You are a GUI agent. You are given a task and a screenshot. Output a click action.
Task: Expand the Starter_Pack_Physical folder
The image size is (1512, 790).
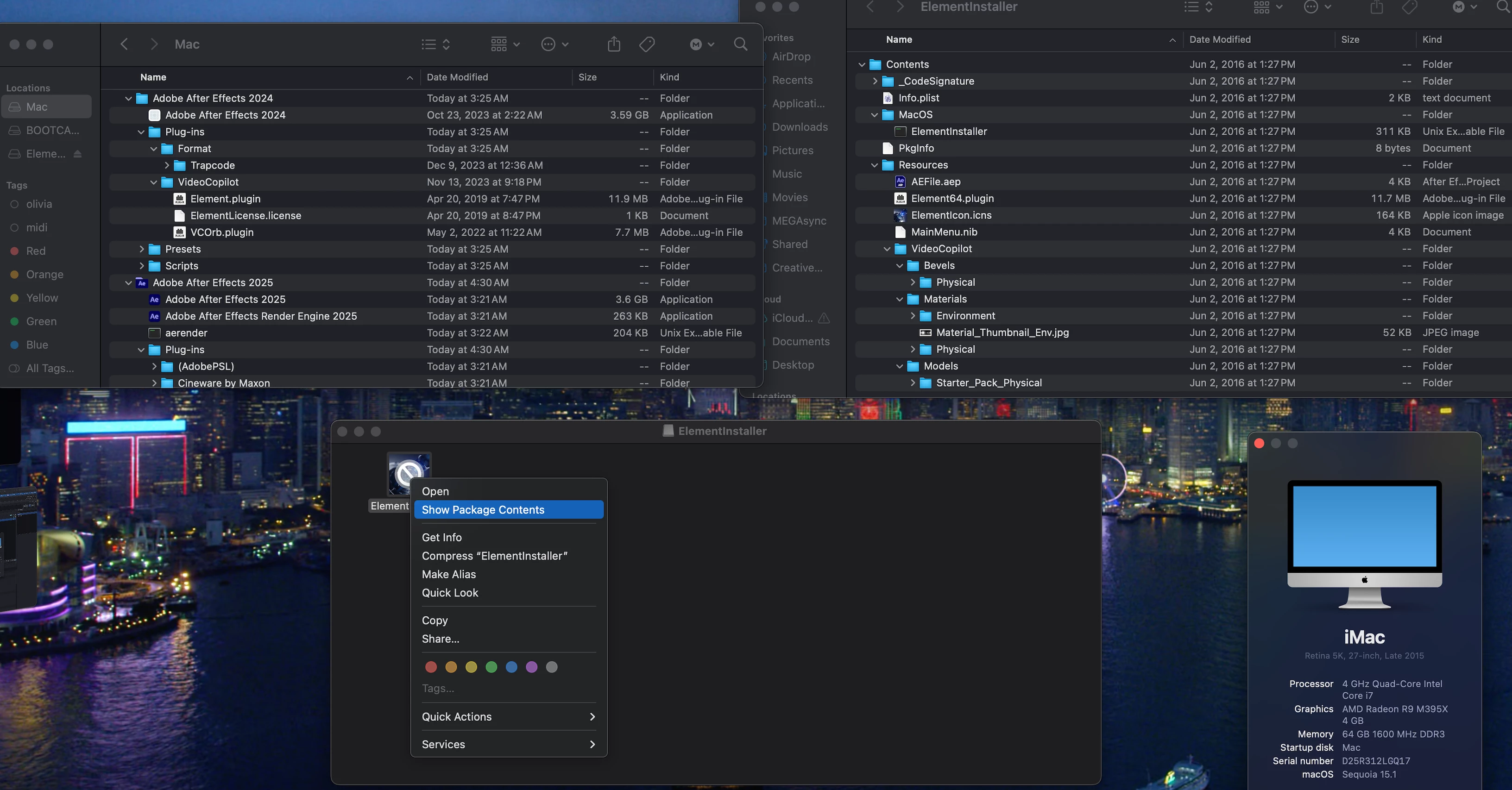click(x=913, y=382)
